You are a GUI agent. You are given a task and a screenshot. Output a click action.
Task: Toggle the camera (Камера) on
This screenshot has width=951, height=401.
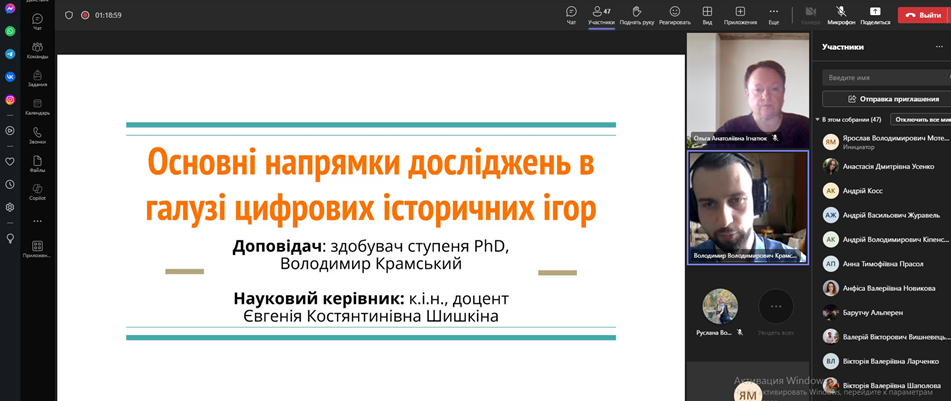(x=810, y=14)
